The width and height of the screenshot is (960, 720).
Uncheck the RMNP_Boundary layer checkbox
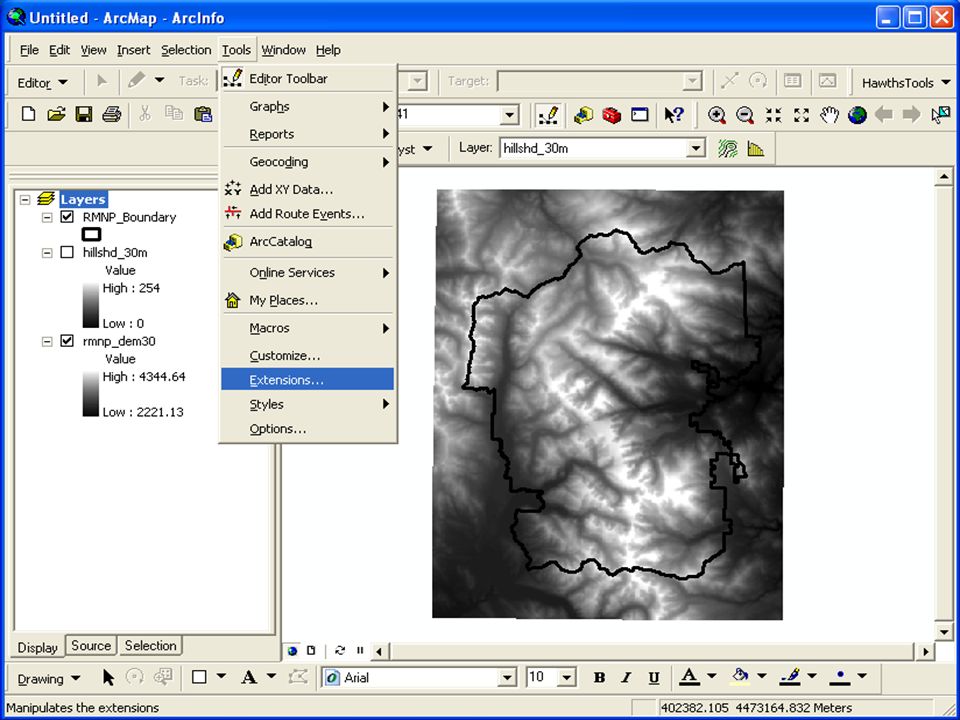pos(67,217)
